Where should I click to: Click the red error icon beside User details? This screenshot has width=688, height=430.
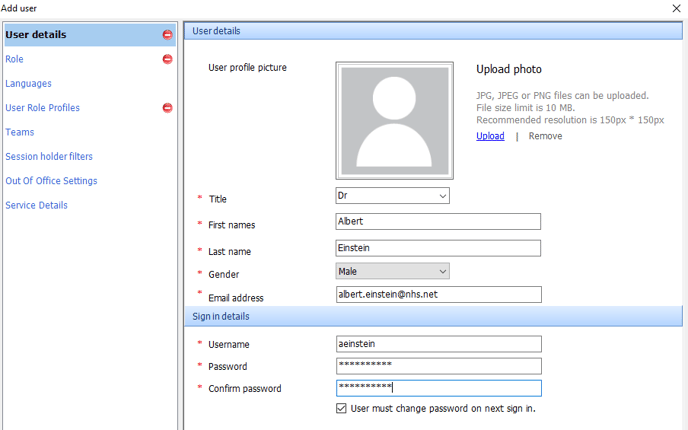(x=167, y=35)
